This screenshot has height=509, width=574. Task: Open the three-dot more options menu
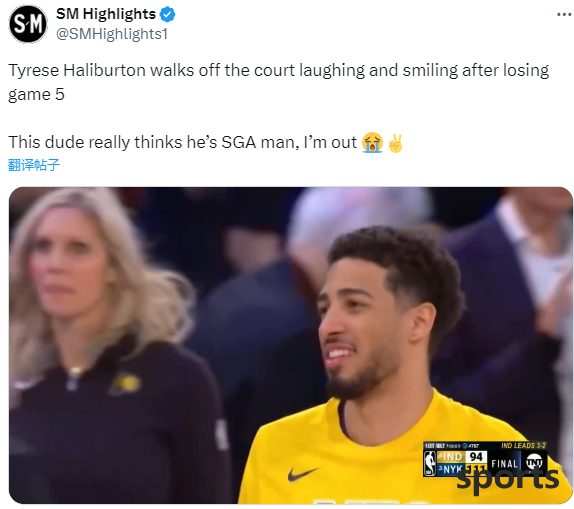[564, 15]
